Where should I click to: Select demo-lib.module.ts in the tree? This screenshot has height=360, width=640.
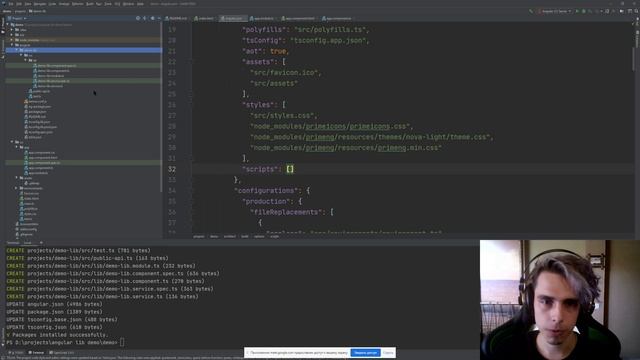(49, 76)
